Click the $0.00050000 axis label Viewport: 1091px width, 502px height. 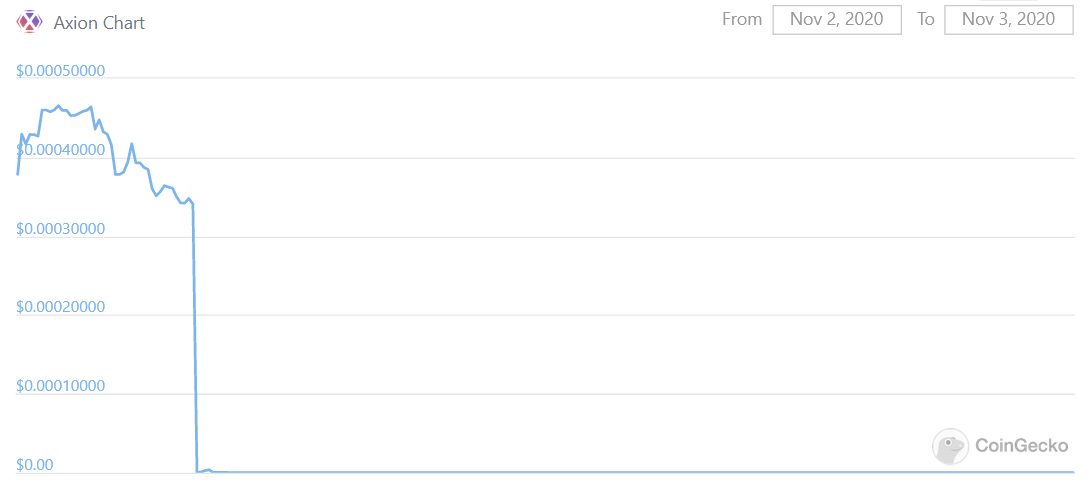pyautogui.click(x=61, y=72)
